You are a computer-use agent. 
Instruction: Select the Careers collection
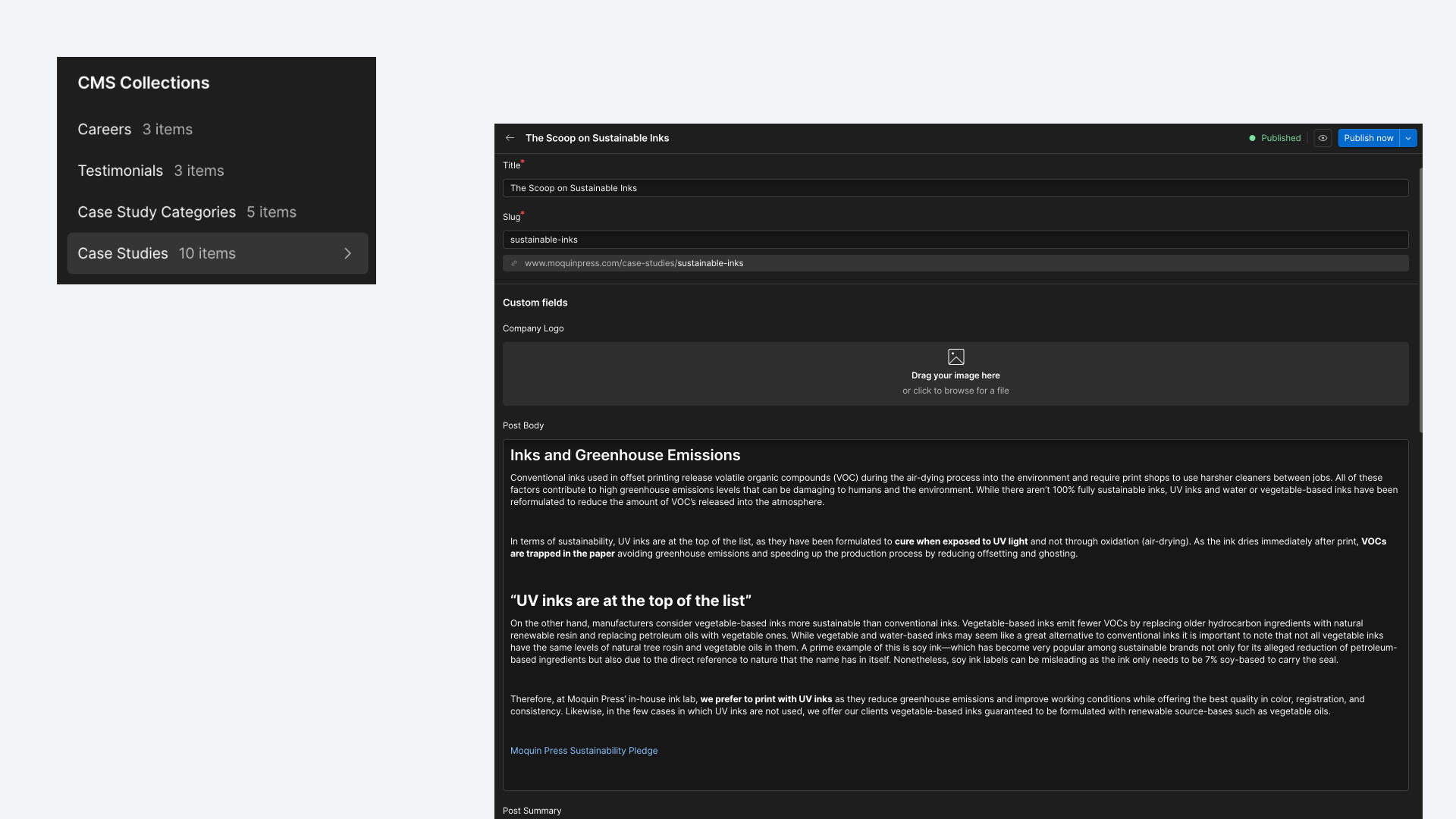point(105,129)
